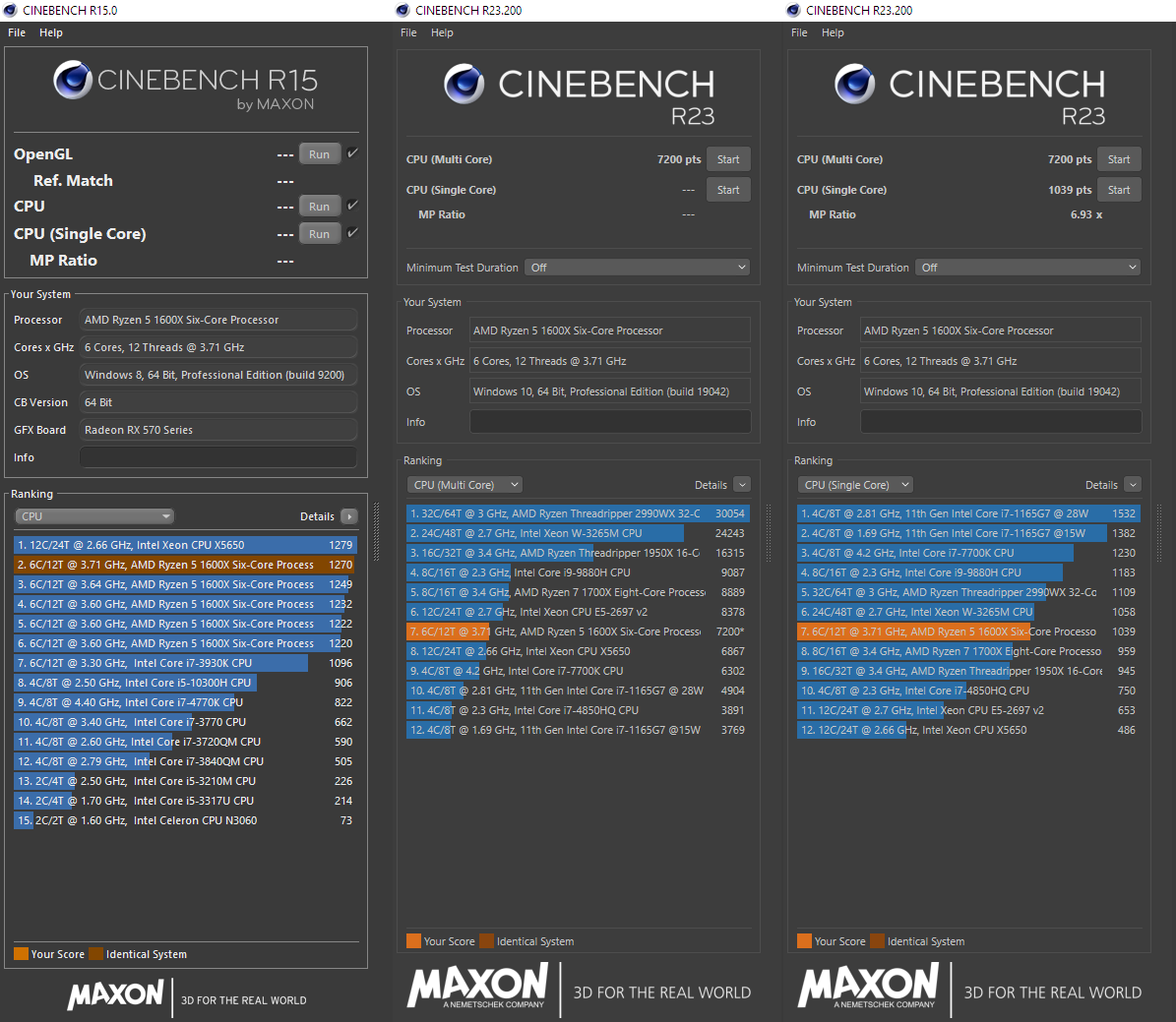
Task: Click the middle Cinebench R23.200 window's title bar icon
Action: pos(402,10)
